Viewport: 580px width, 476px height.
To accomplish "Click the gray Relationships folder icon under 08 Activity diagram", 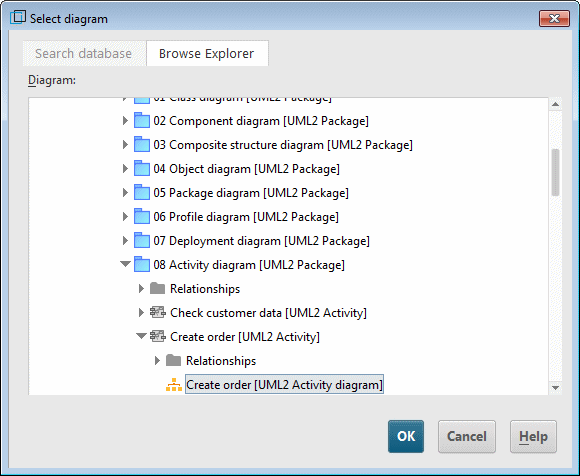I will [158, 288].
